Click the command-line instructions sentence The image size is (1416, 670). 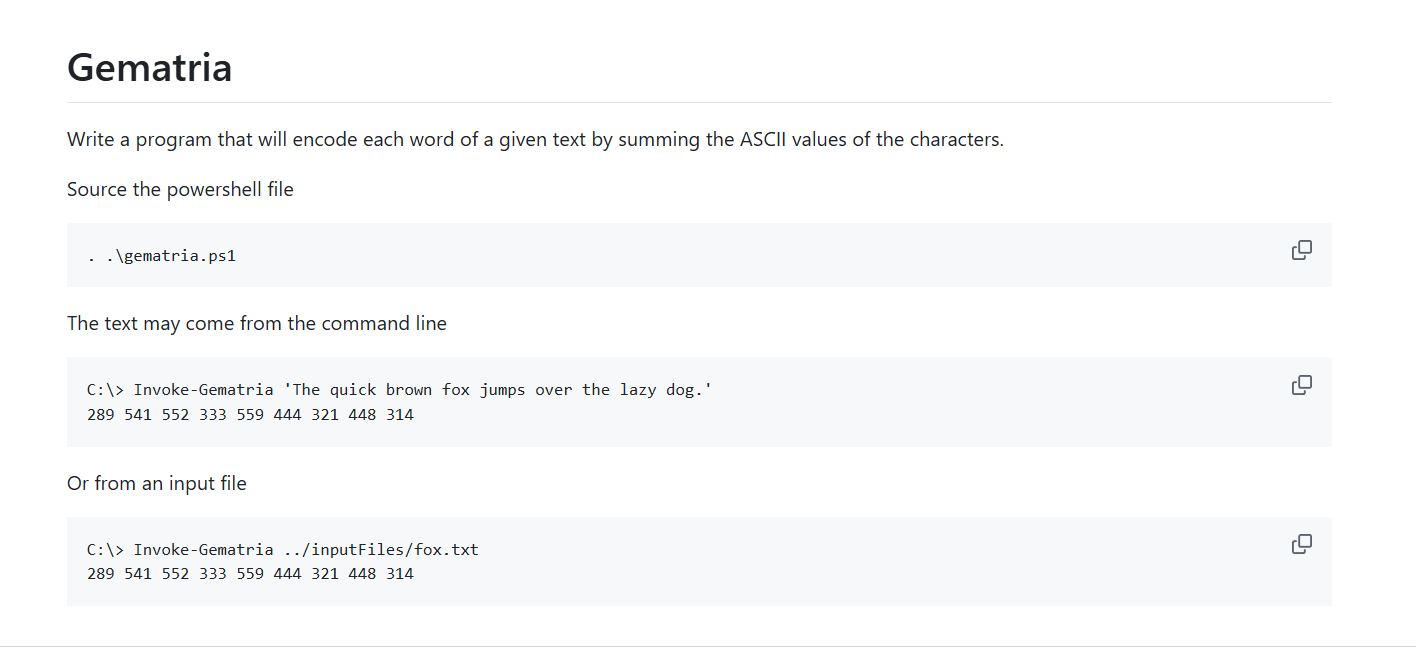click(256, 322)
